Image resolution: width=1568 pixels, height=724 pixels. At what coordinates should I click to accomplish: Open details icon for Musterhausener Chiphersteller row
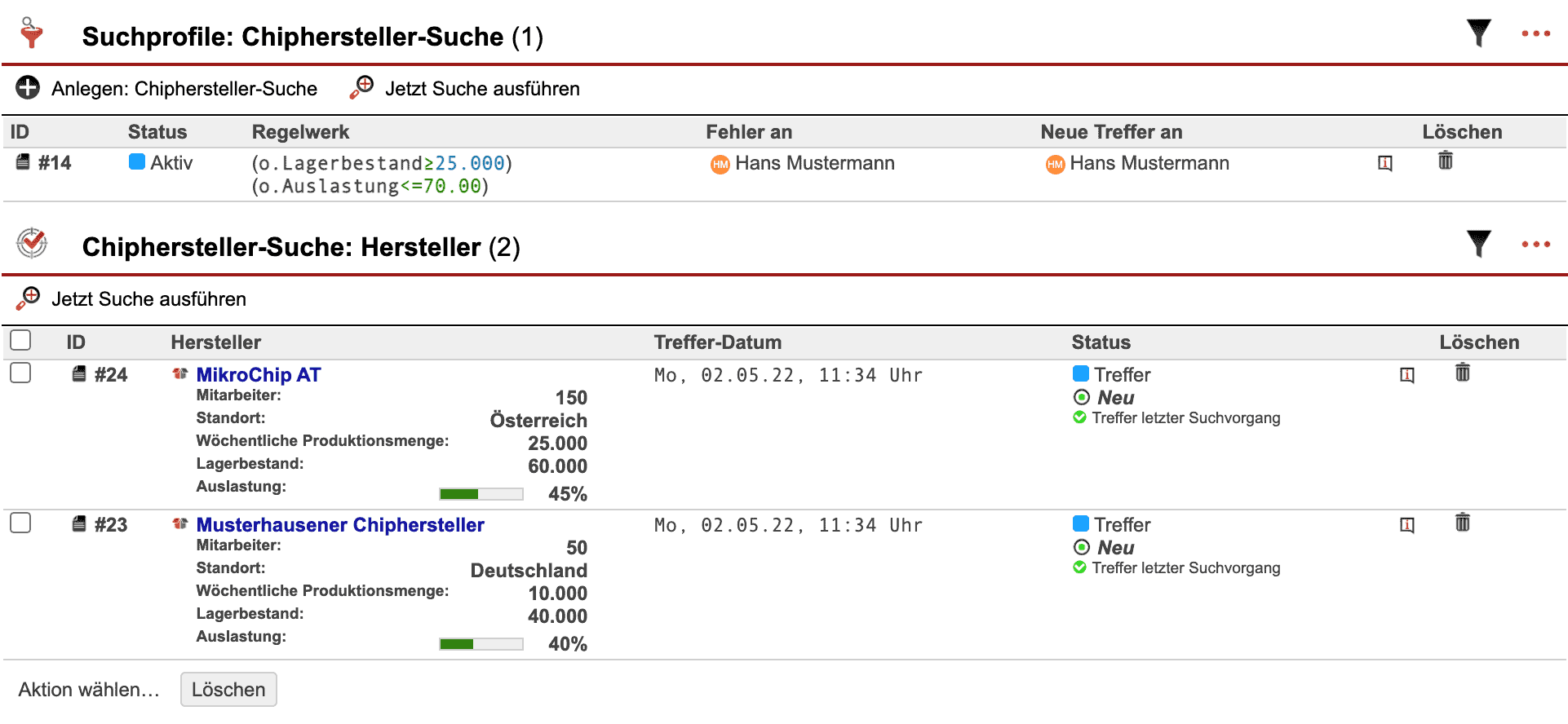point(1406,525)
